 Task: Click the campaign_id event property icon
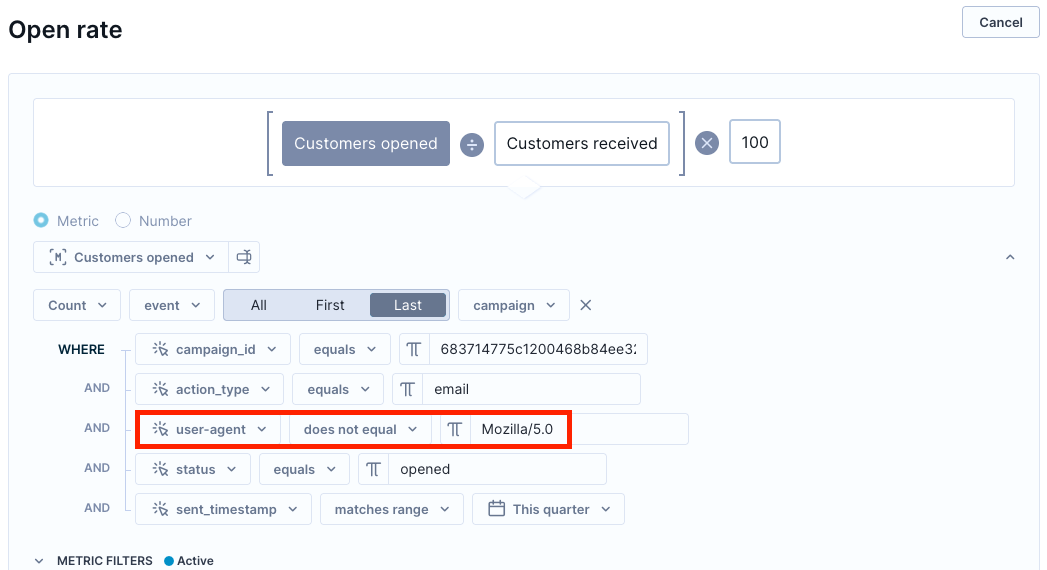click(x=160, y=348)
